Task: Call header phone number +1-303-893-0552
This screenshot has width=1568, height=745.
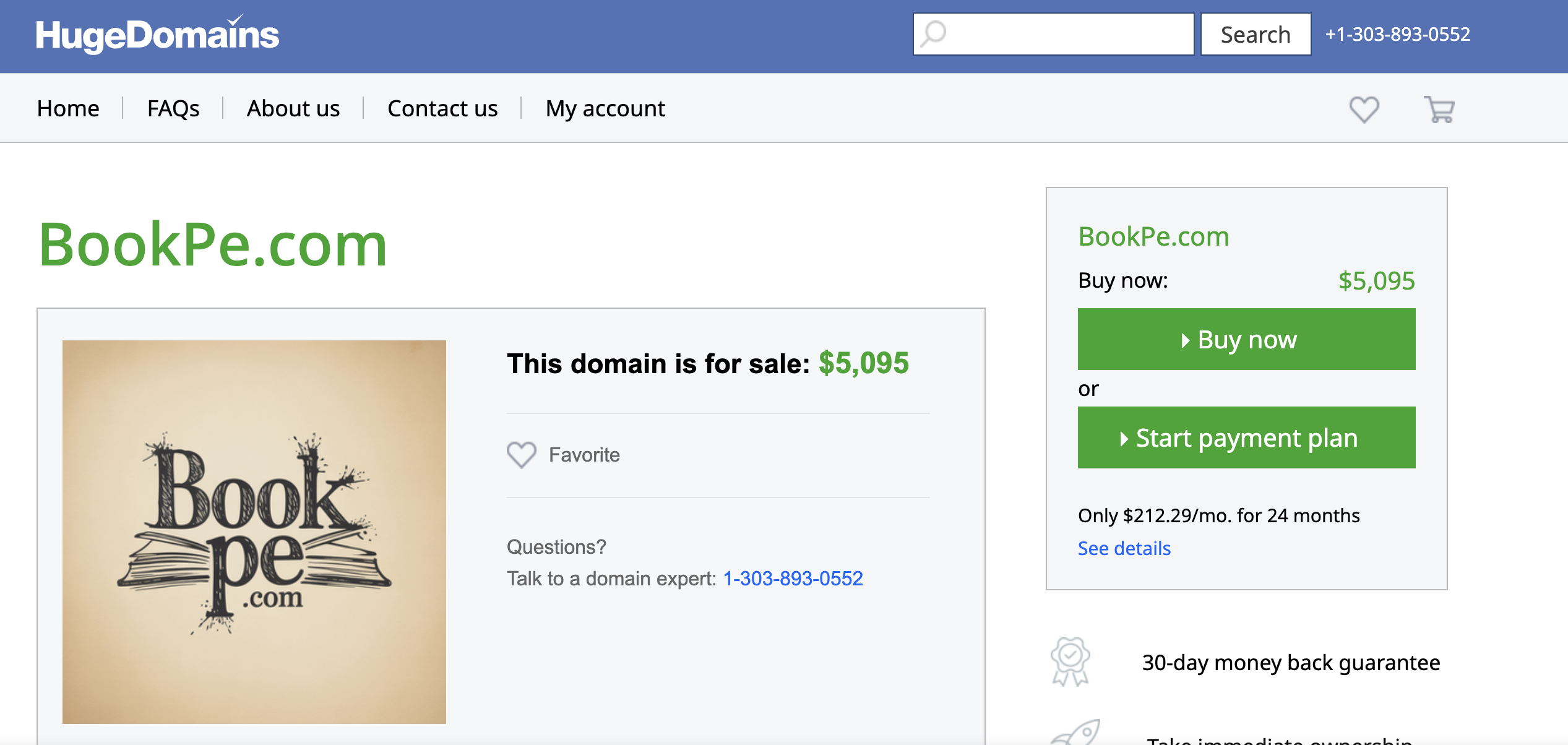Action: tap(1397, 34)
